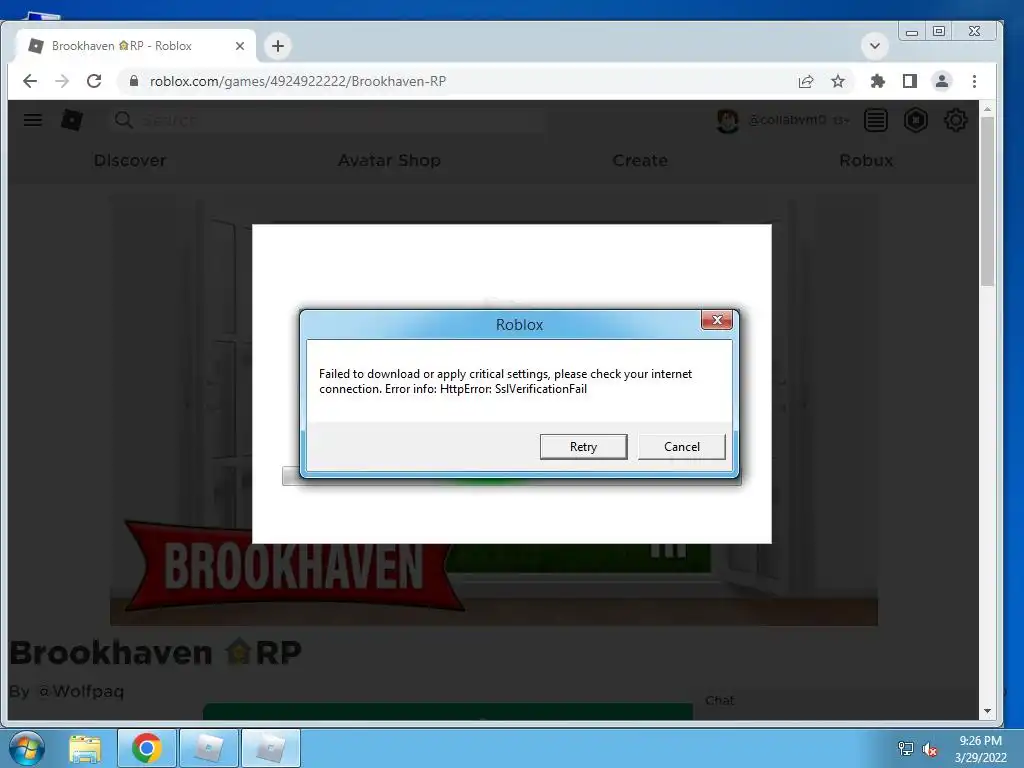
Task: Open Chrome's extensions puzzle icon
Action: pos(878,81)
